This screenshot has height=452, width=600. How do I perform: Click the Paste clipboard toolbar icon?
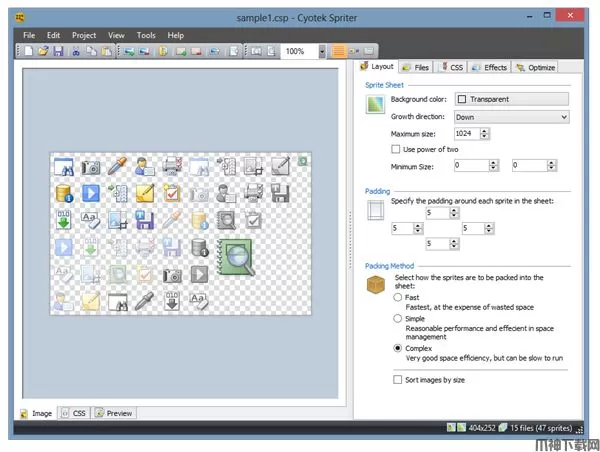click(106, 51)
